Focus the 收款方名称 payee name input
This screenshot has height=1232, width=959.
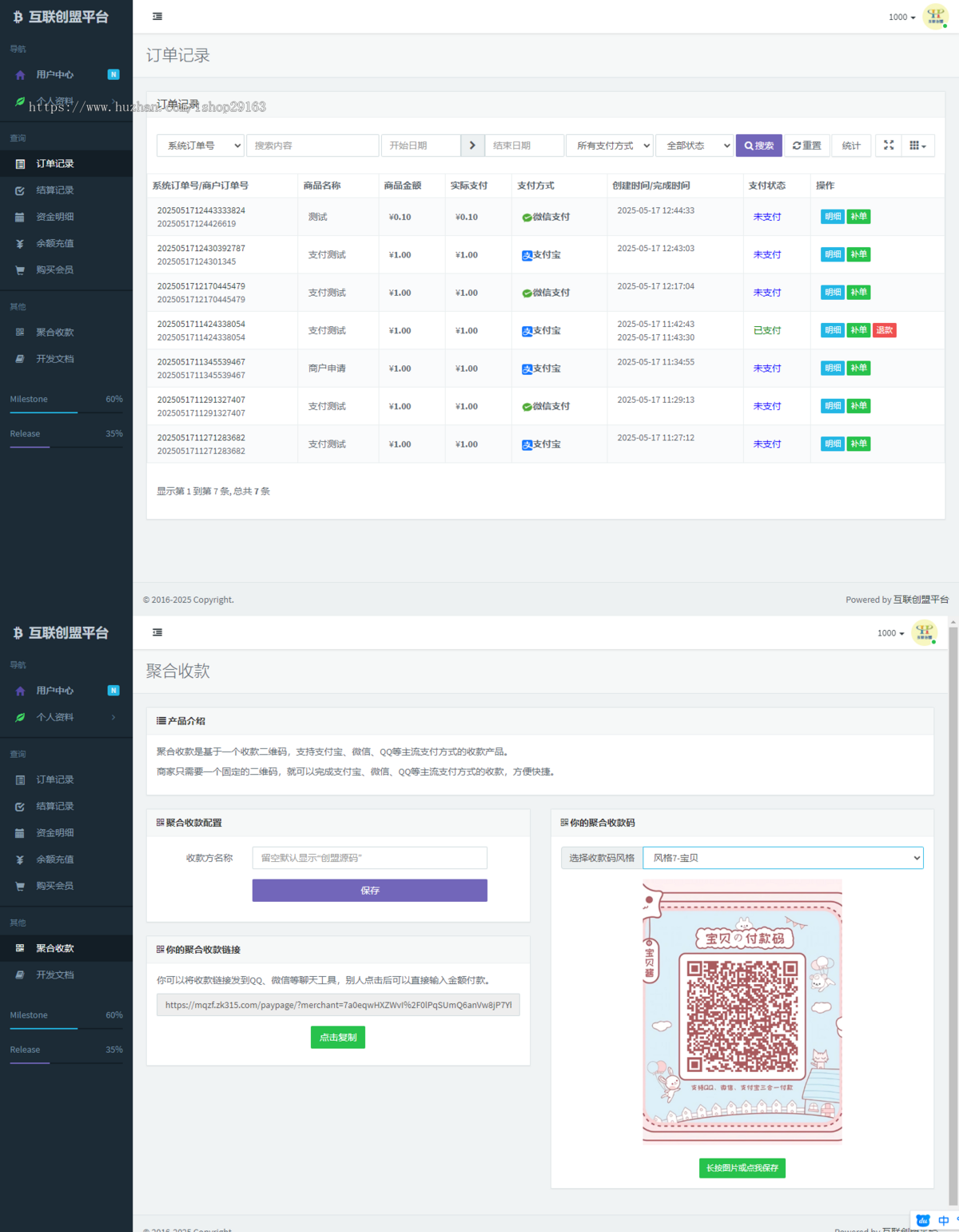[370, 858]
